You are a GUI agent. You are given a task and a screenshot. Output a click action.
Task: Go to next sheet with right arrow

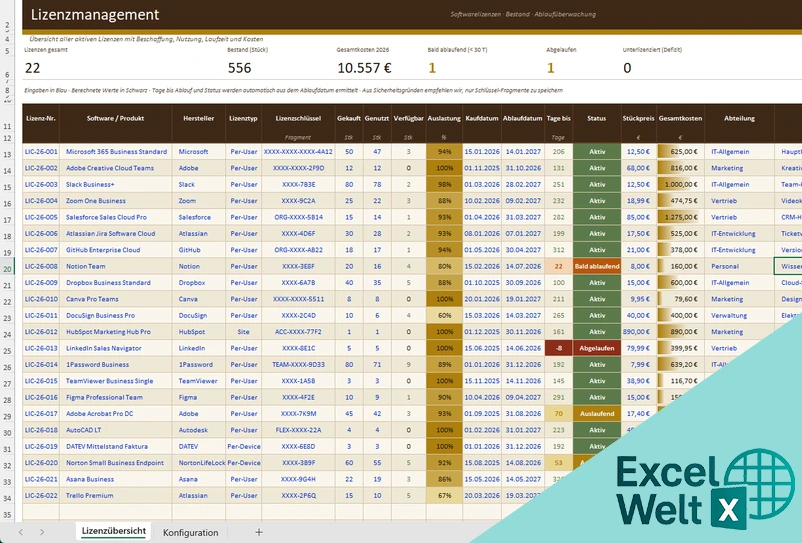point(42,532)
